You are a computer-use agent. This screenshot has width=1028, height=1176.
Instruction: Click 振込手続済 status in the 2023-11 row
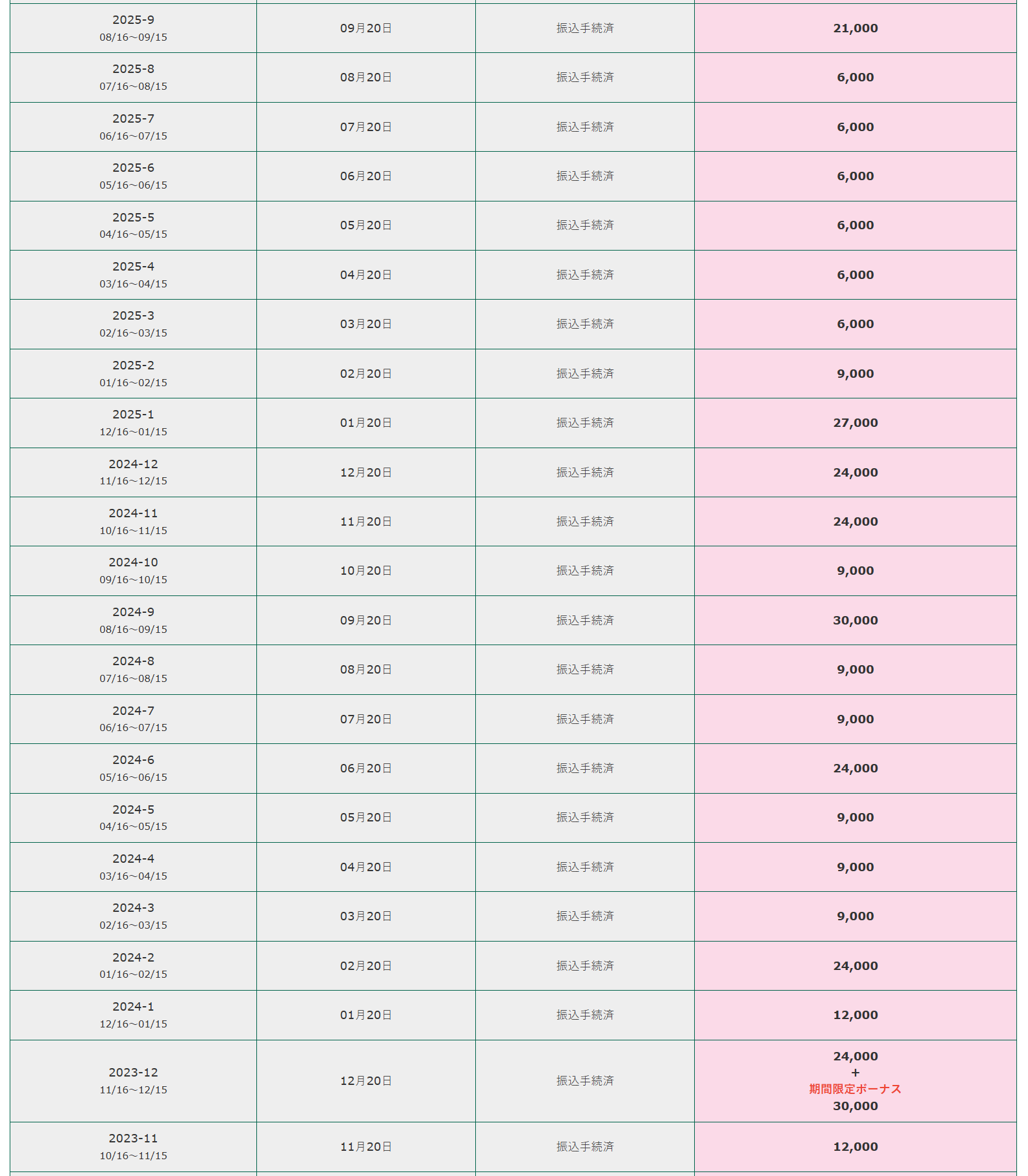click(585, 1146)
